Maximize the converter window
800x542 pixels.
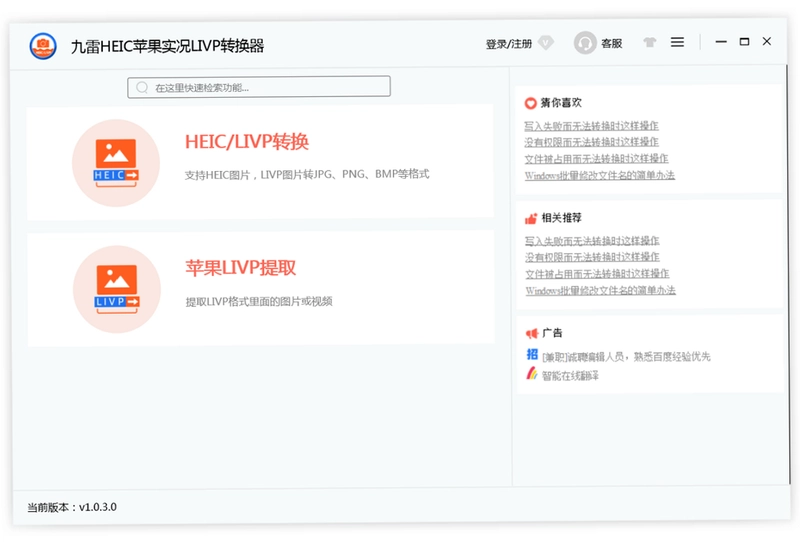[x=744, y=42]
